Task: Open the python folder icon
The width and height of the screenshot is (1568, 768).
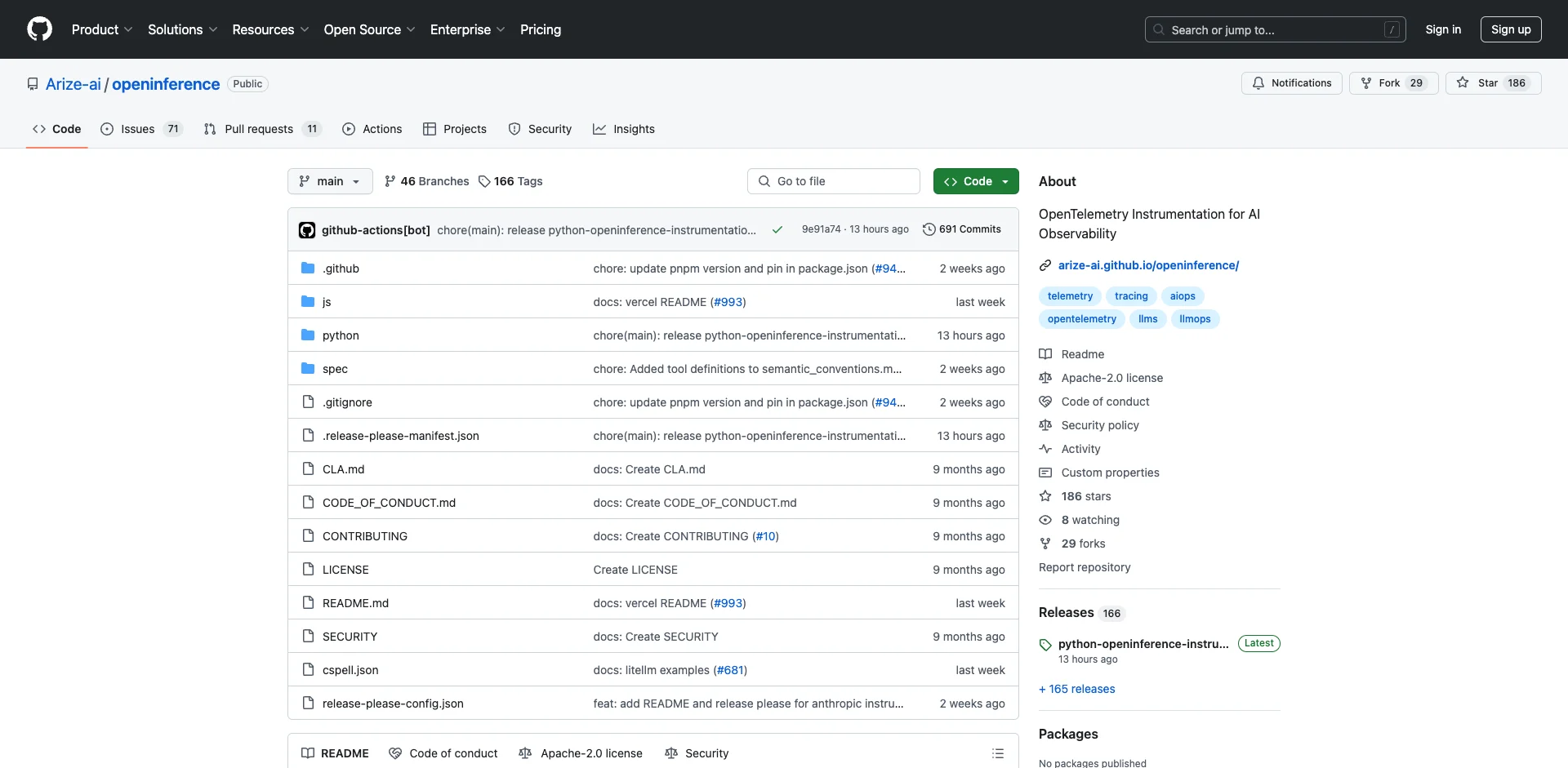Action: point(308,335)
